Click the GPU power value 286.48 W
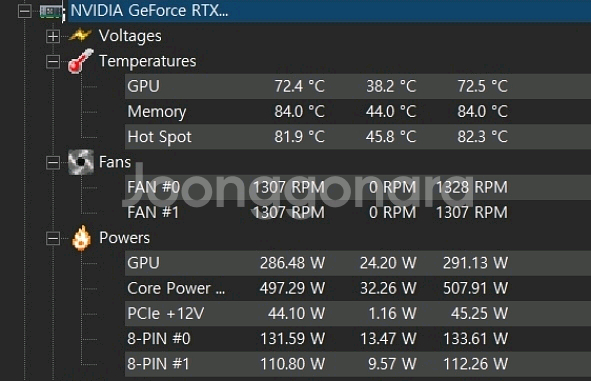This screenshot has width=591, height=381. (292, 263)
